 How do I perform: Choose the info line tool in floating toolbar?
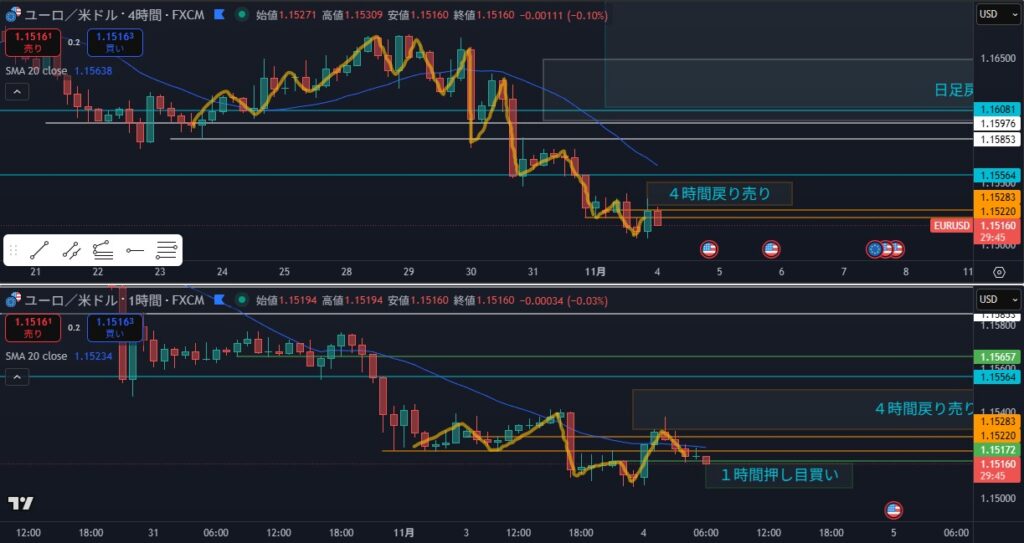click(71, 250)
